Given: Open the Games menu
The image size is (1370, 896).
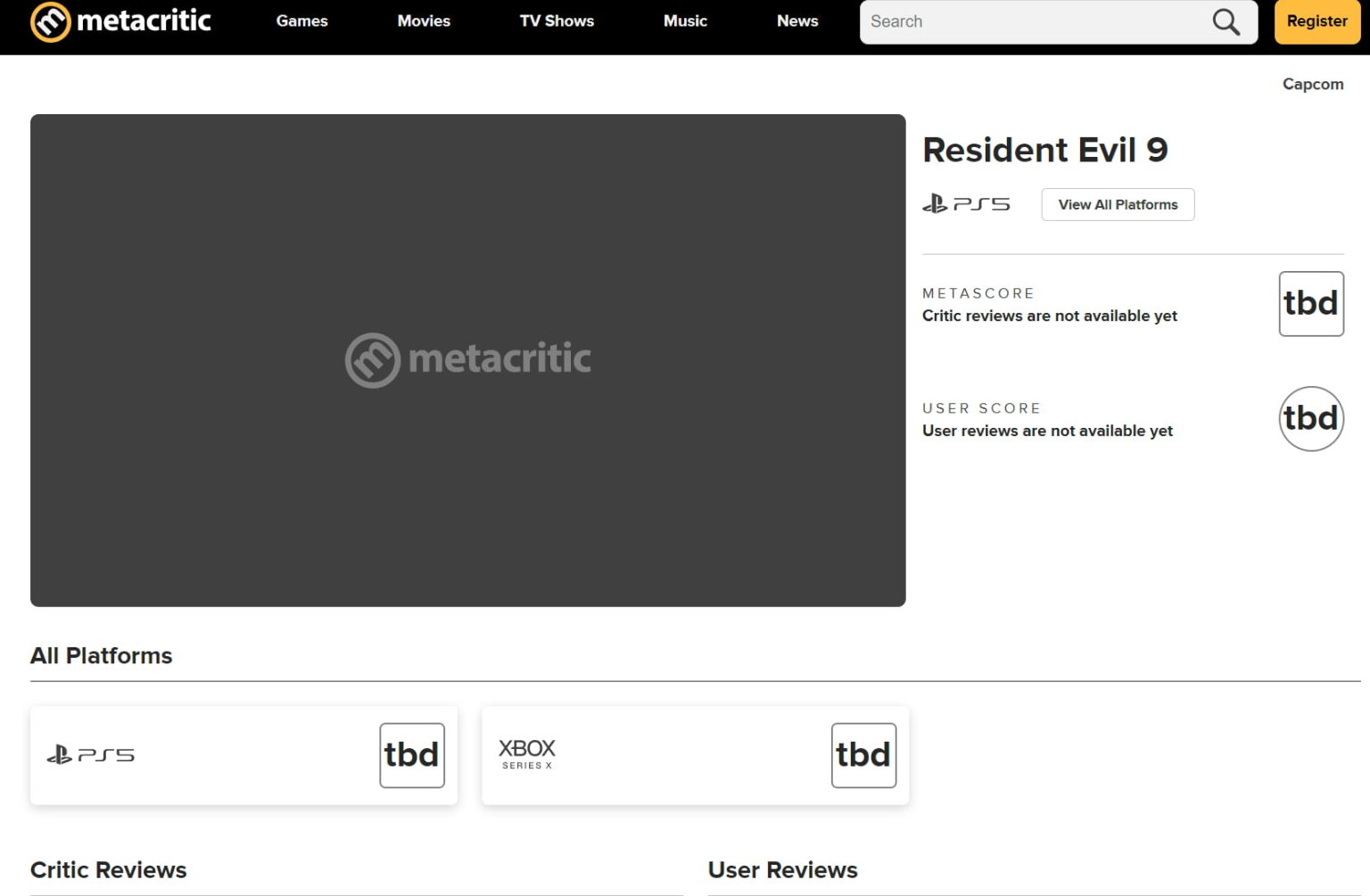Looking at the screenshot, I should (301, 21).
